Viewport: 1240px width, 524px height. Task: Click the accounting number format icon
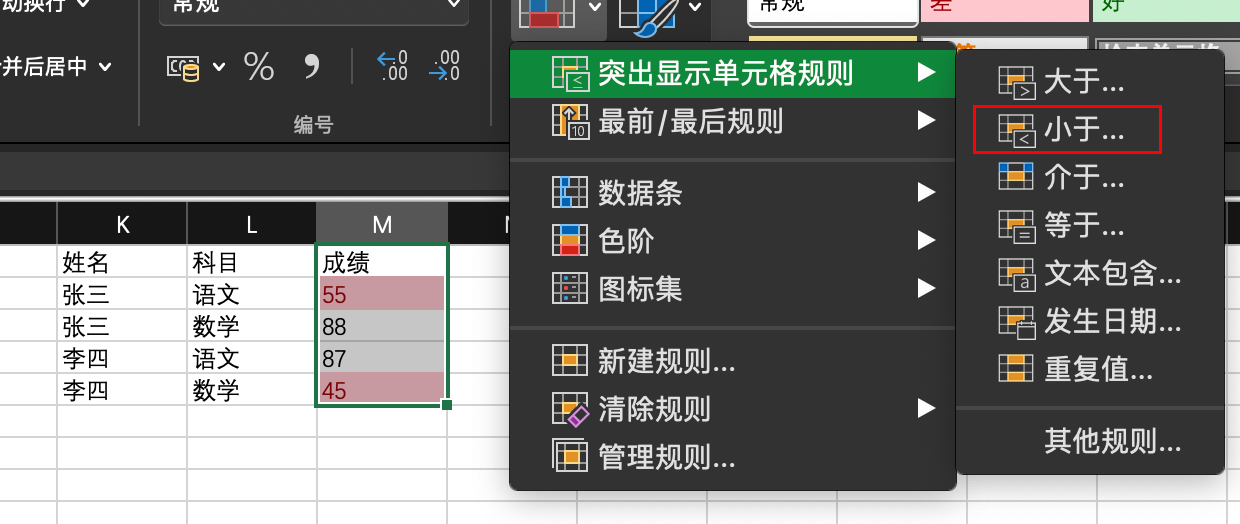pyautogui.click(x=183, y=67)
